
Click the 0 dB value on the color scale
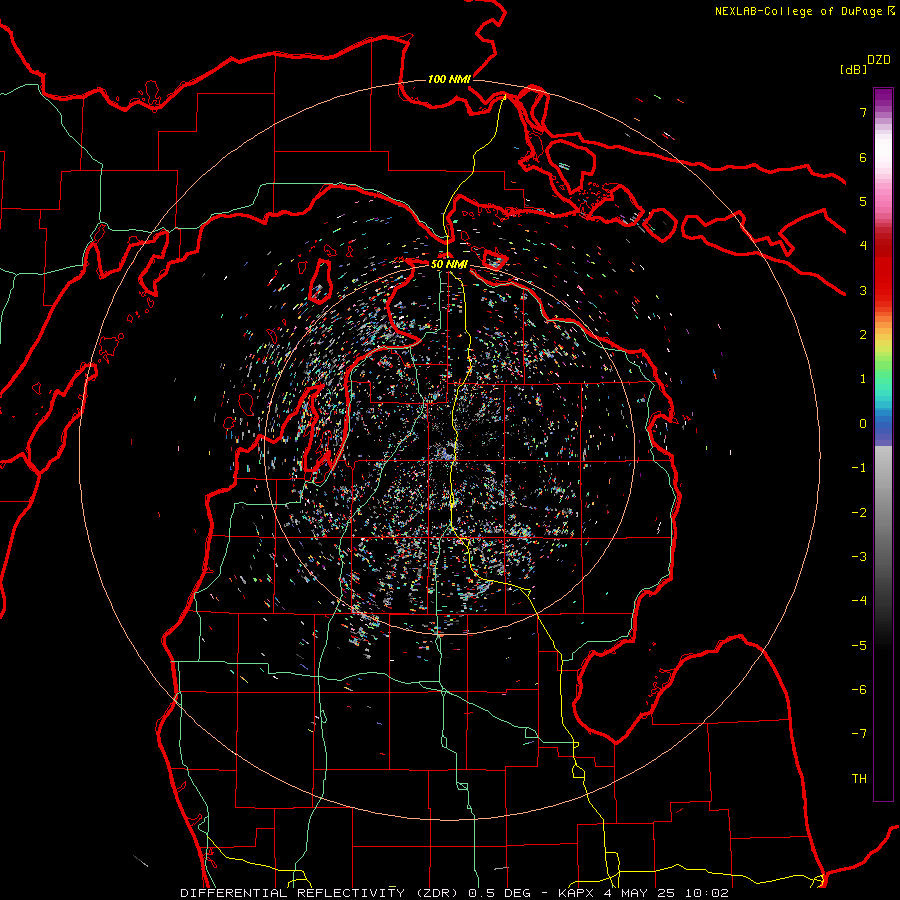pos(863,424)
